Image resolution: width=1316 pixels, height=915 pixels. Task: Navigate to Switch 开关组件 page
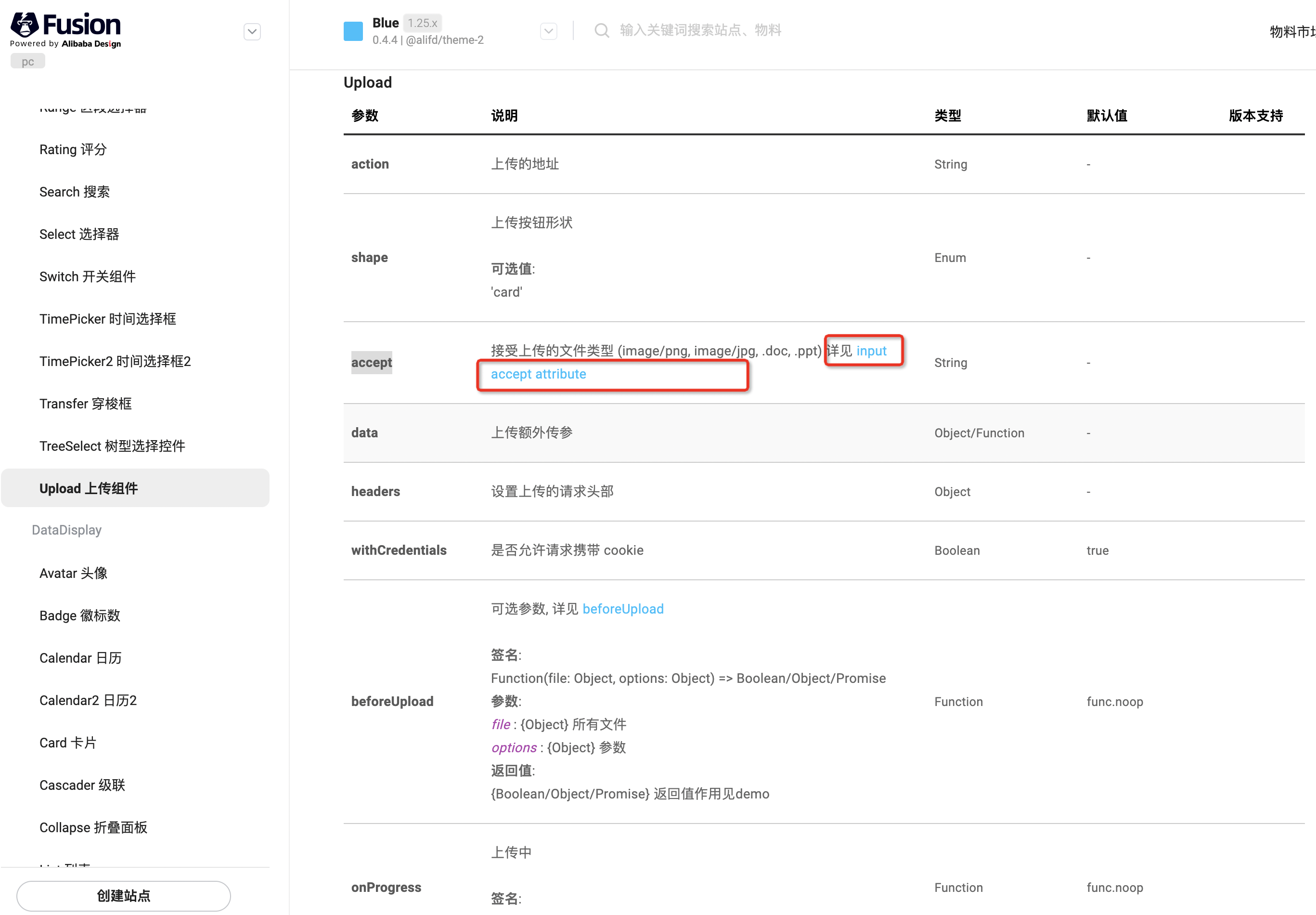[x=87, y=277]
